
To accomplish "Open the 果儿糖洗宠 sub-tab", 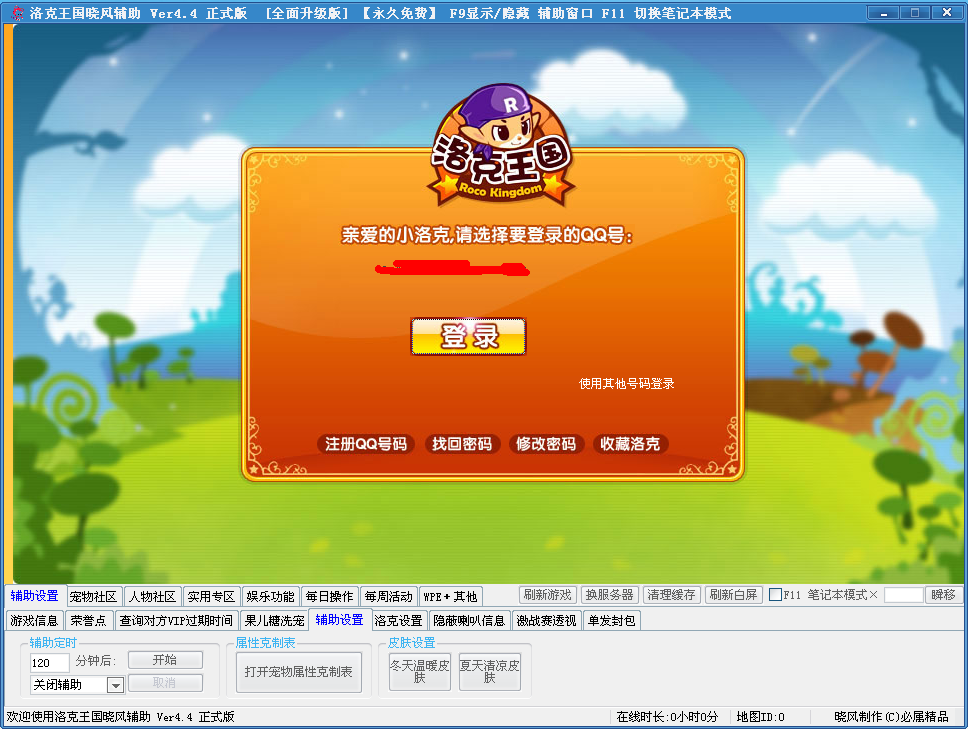I will [274, 620].
